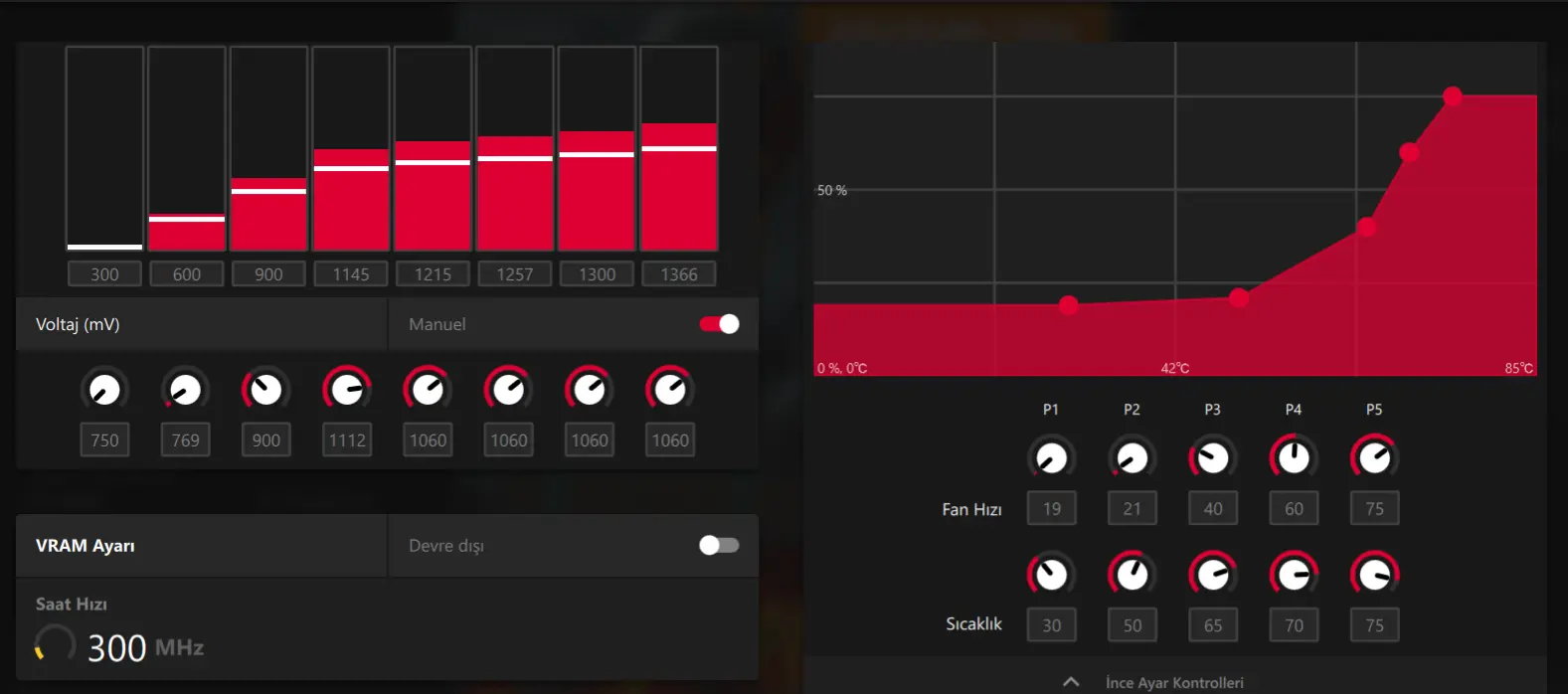The width and height of the screenshot is (1568, 694).
Task: Click the 50 % axis label
Action: tap(832, 190)
